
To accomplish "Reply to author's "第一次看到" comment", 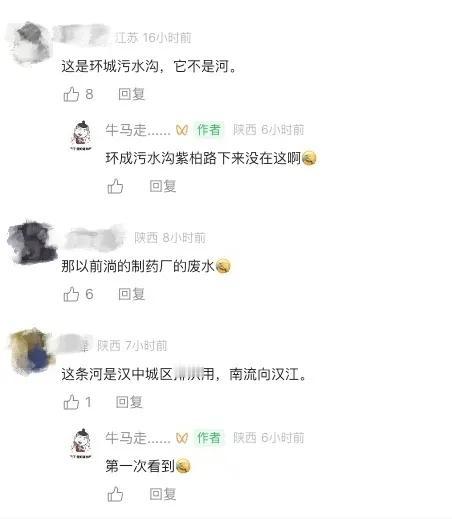I will pyautogui.click(x=162, y=494).
